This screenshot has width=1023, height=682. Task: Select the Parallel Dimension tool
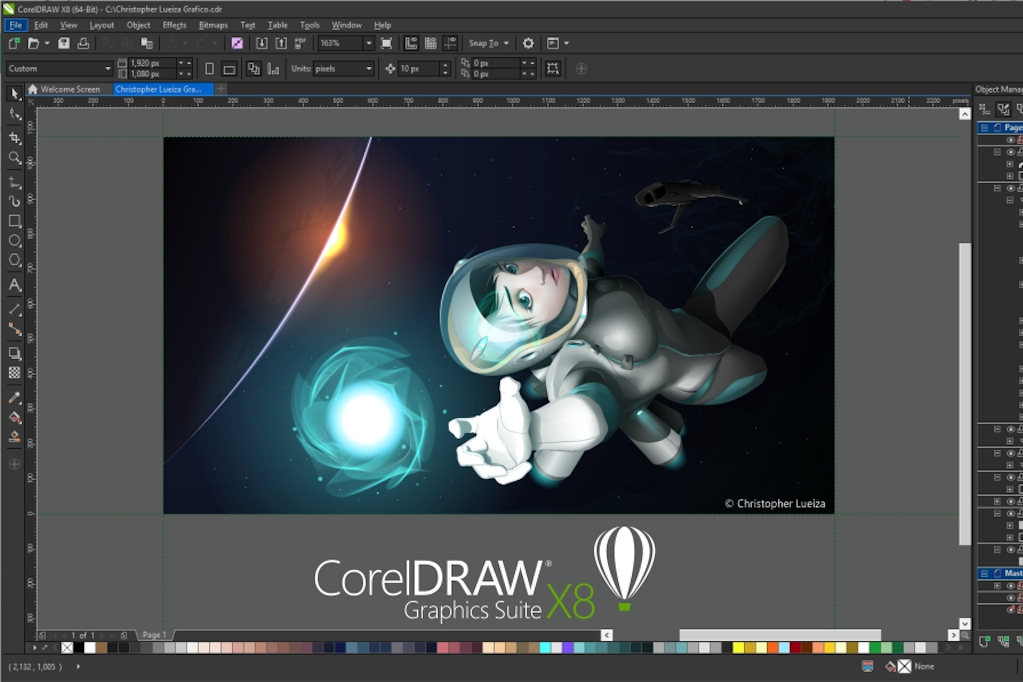click(x=14, y=309)
